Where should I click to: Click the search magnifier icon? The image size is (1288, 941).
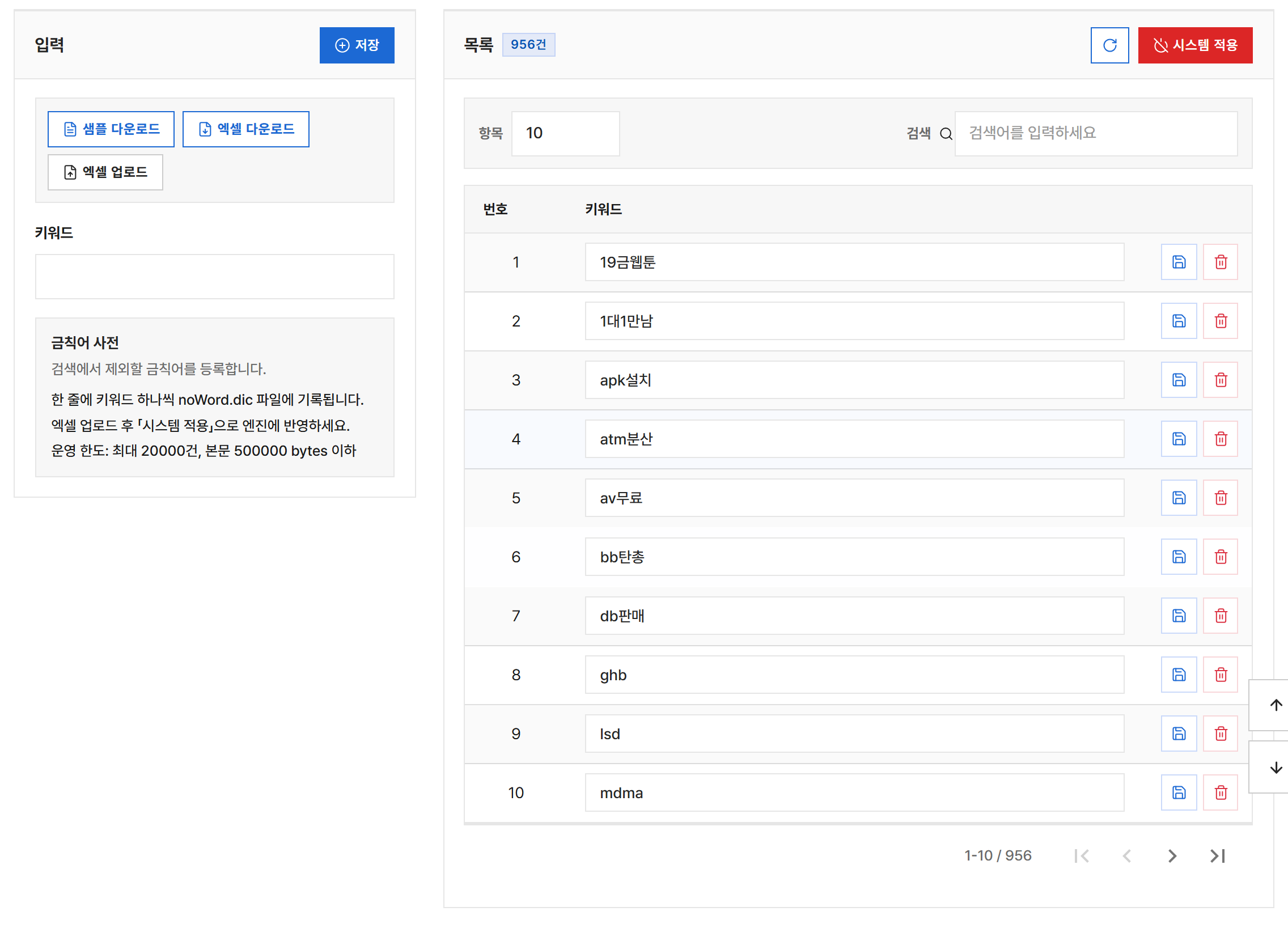[x=946, y=134]
